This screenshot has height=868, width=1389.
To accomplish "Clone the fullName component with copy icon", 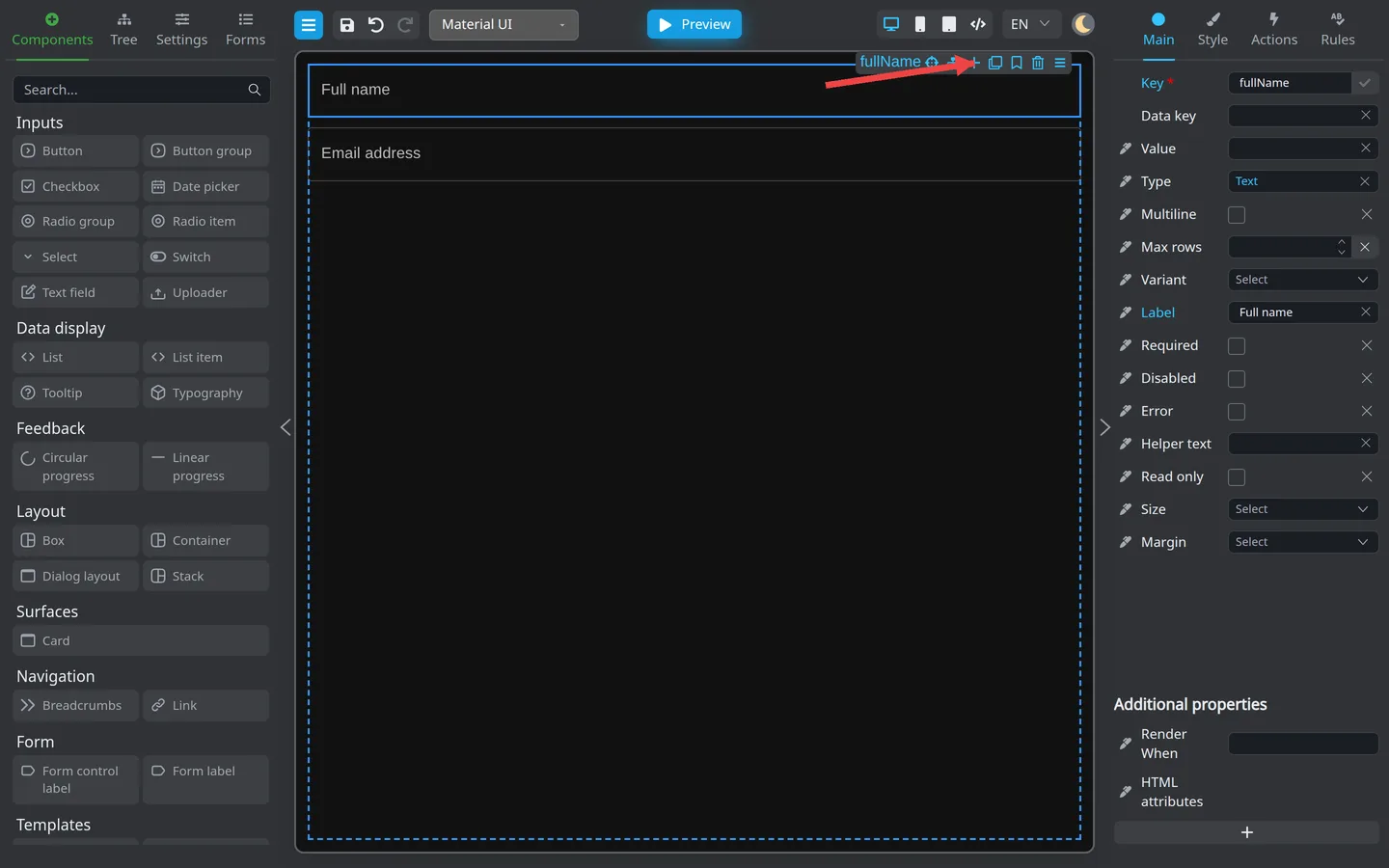I will point(995,63).
